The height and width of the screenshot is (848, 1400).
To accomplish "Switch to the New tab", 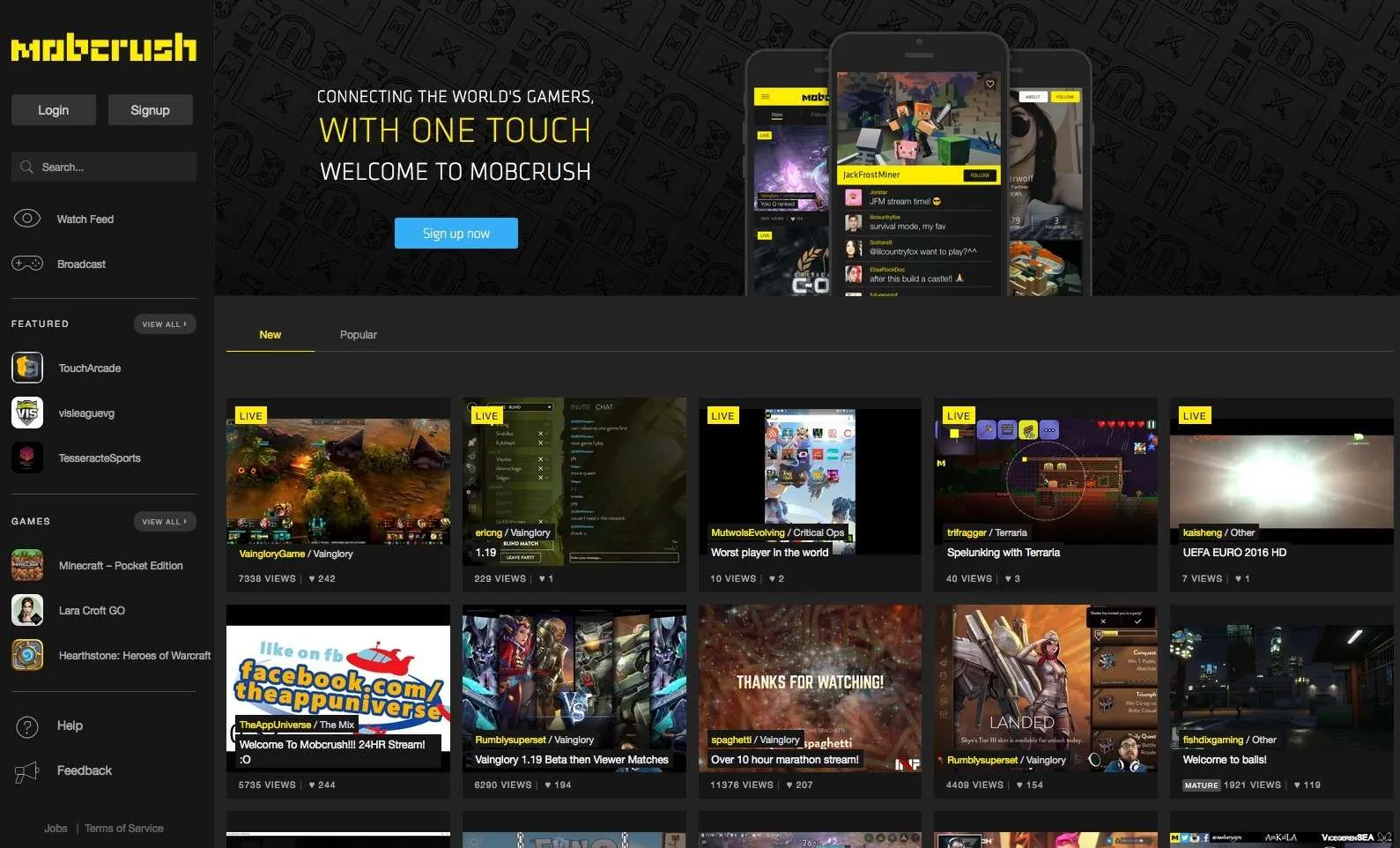I will pos(270,335).
